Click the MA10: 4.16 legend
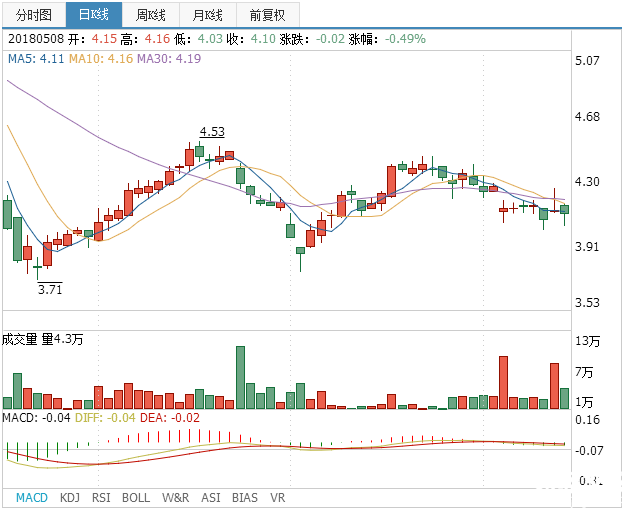 point(101,59)
